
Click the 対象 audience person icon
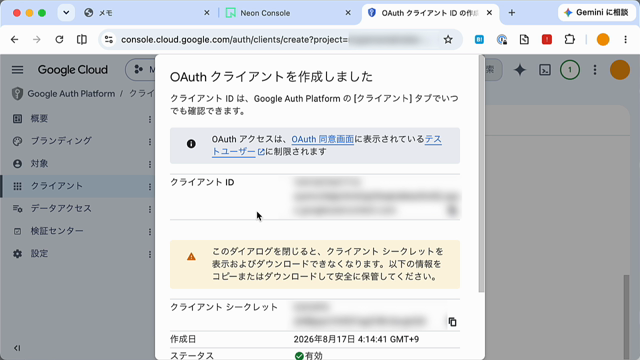(x=17, y=163)
